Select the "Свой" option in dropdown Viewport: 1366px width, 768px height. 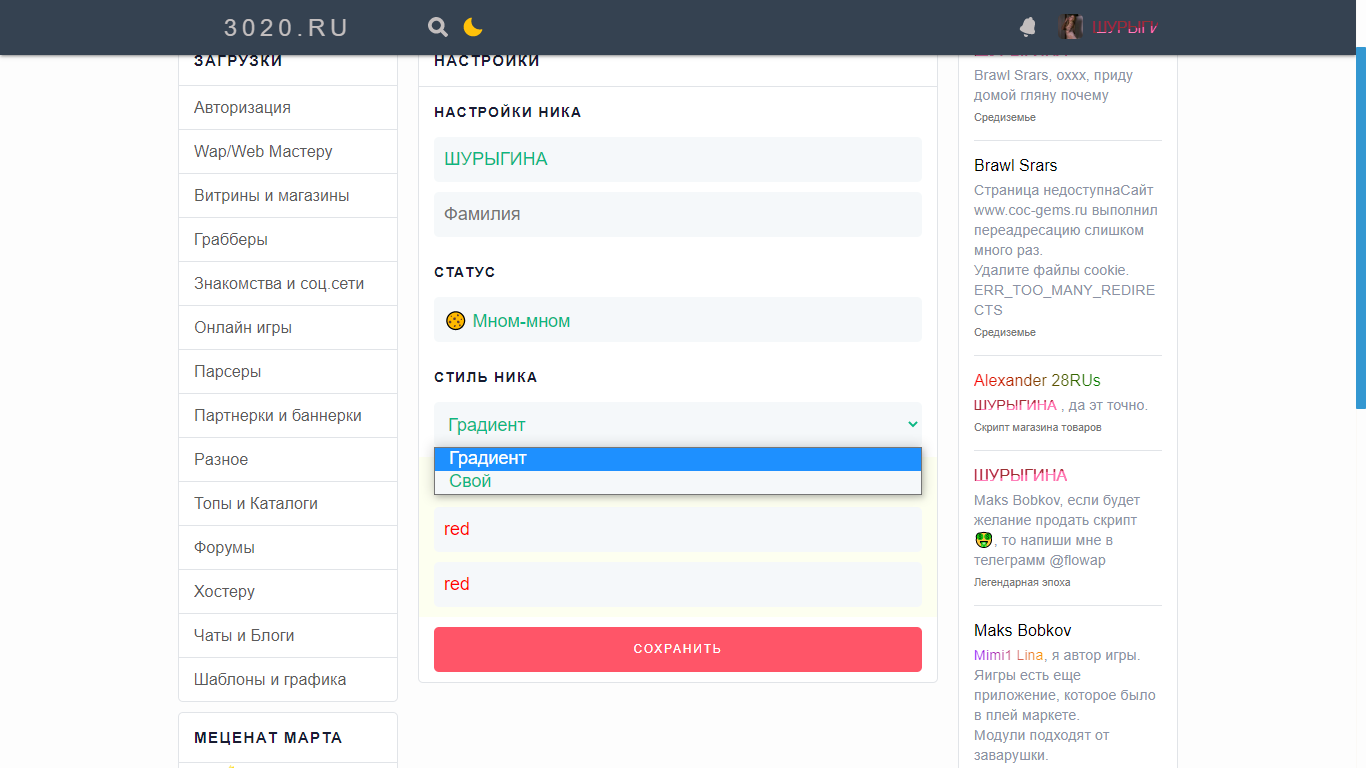pyautogui.click(x=471, y=482)
